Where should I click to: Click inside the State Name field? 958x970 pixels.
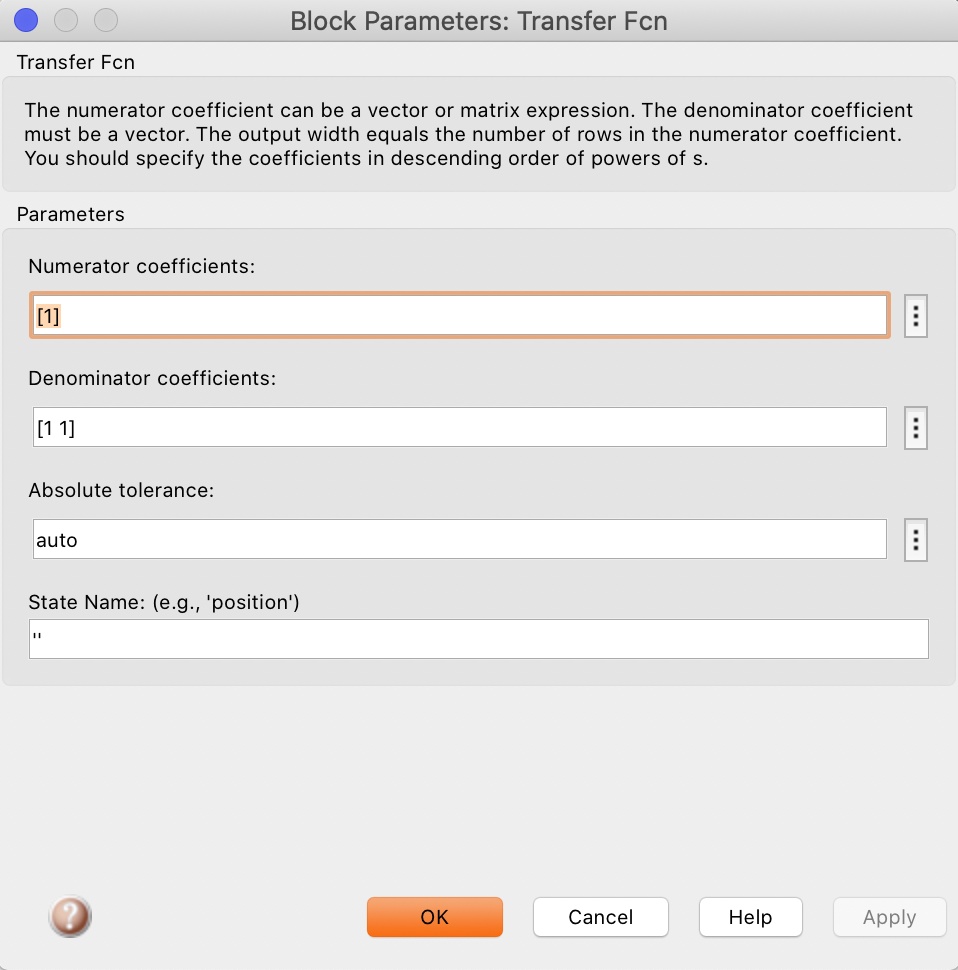pos(478,638)
